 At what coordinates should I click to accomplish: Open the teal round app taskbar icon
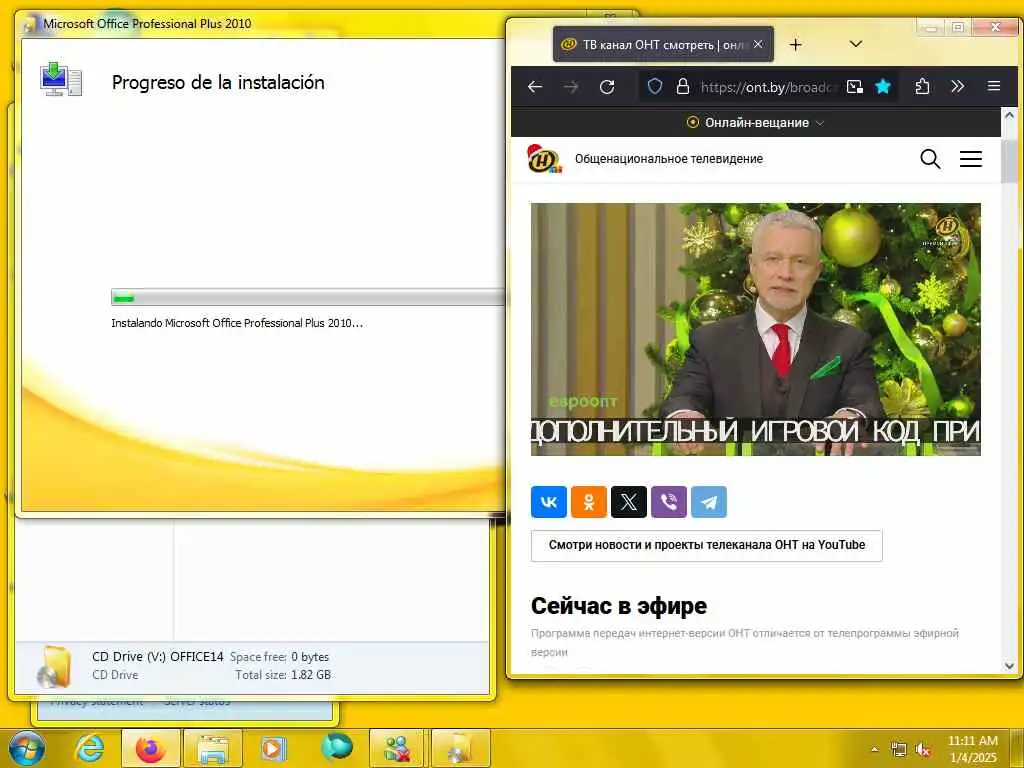(x=336, y=747)
